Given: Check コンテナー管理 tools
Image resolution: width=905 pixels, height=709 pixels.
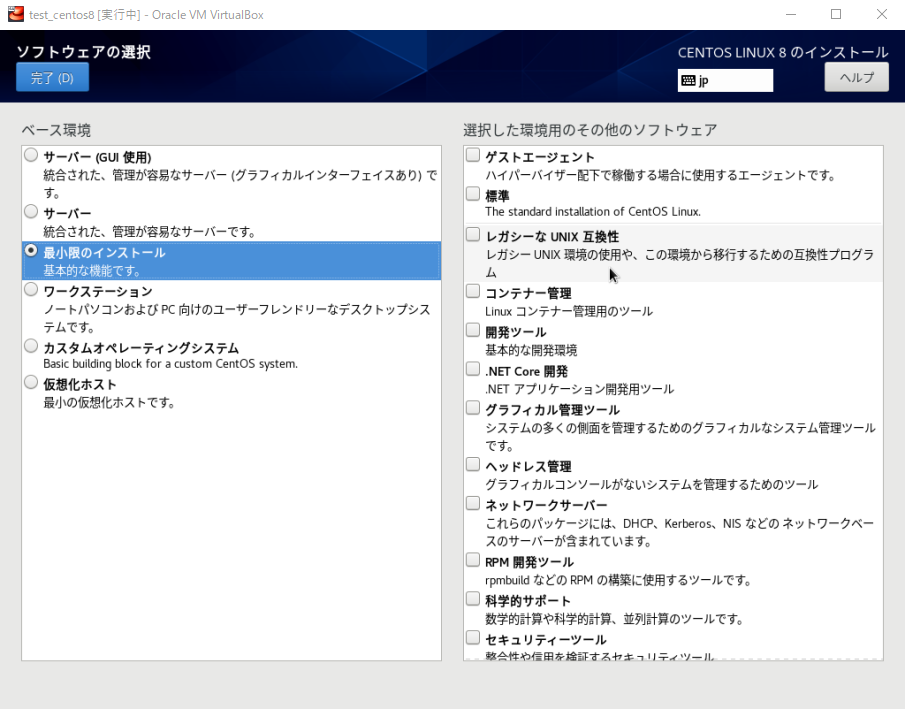Looking at the screenshot, I should pyautogui.click(x=472, y=291).
